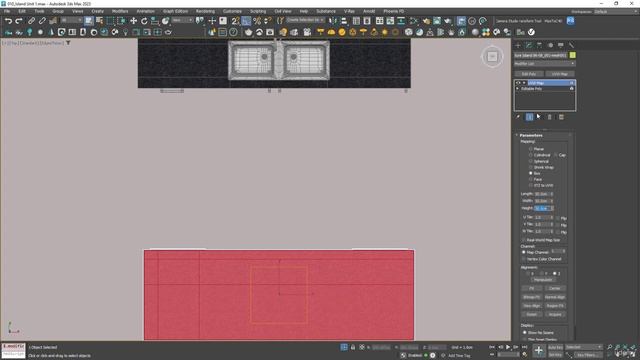The height and width of the screenshot is (360, 640).
Task: Open the Modifier List dropdown
Action: (x=544, y=64)
